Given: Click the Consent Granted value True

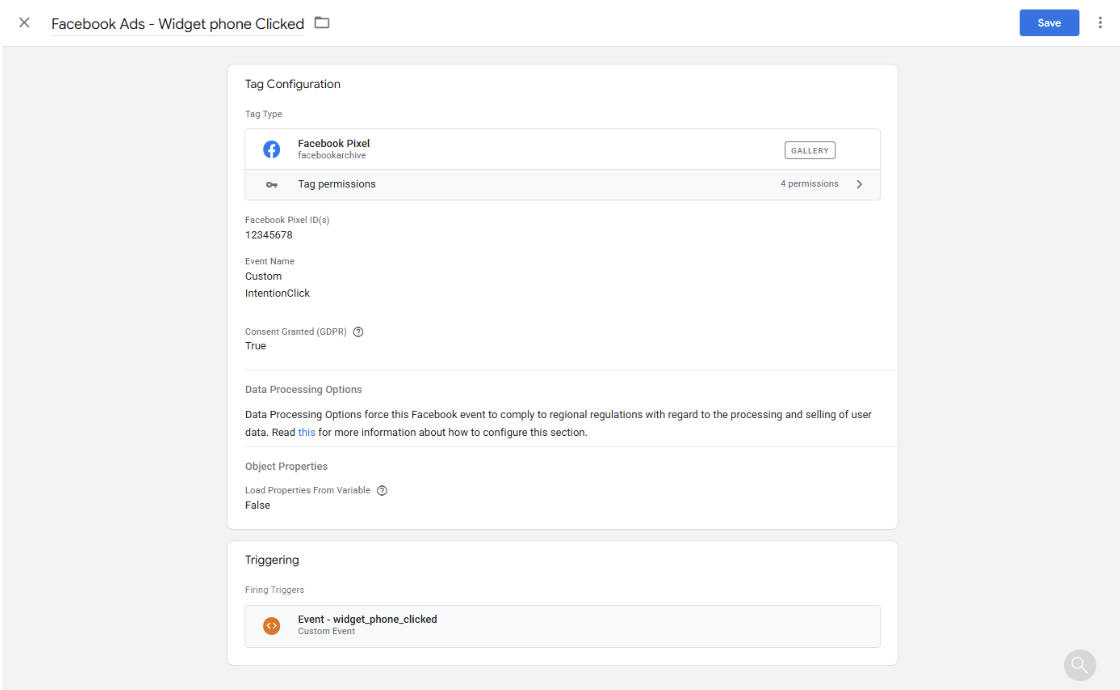Looking at the screenshot, I should 255,346.
